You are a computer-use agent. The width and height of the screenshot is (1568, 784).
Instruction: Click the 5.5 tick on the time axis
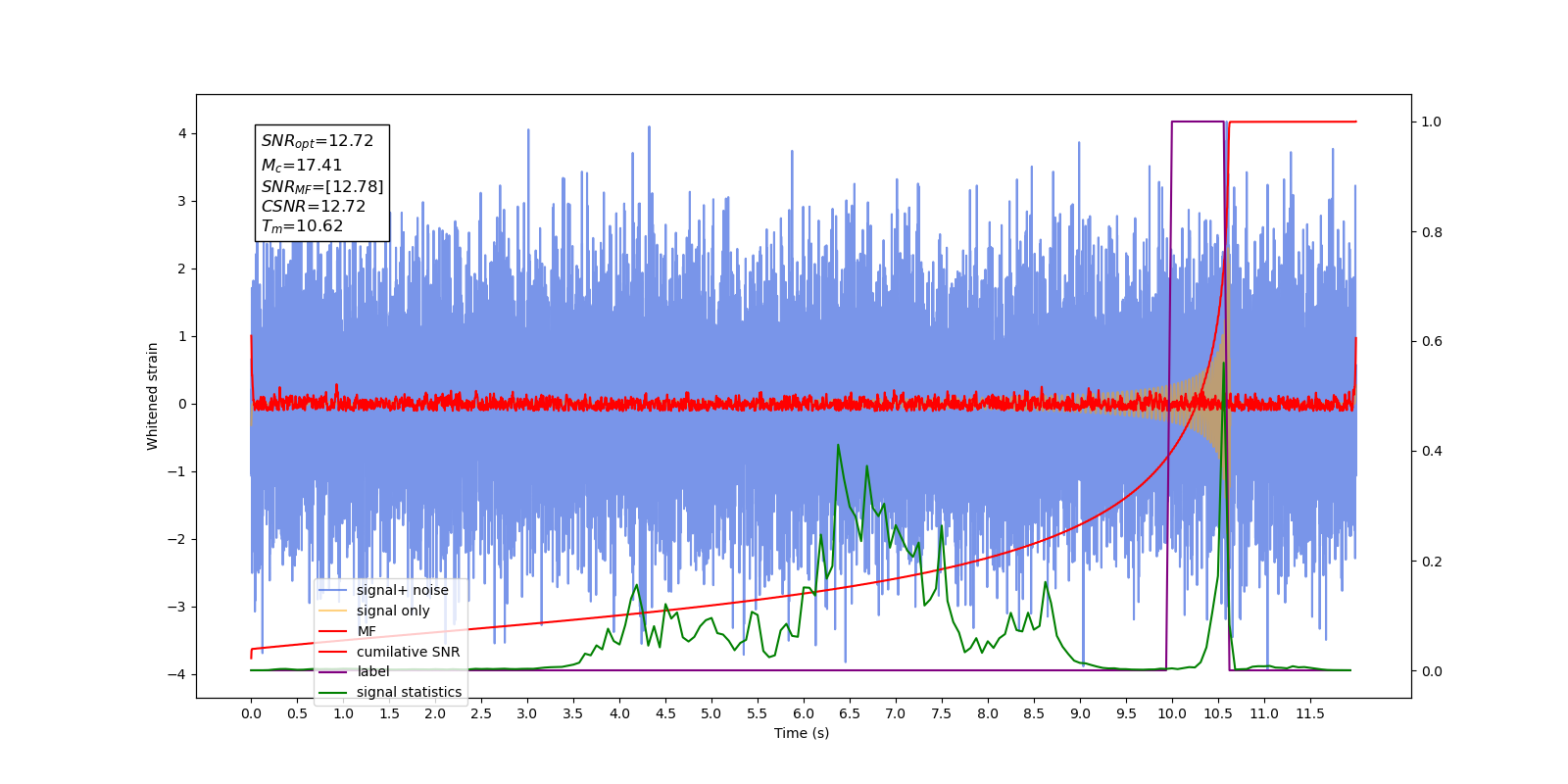[x=758, y=713]
